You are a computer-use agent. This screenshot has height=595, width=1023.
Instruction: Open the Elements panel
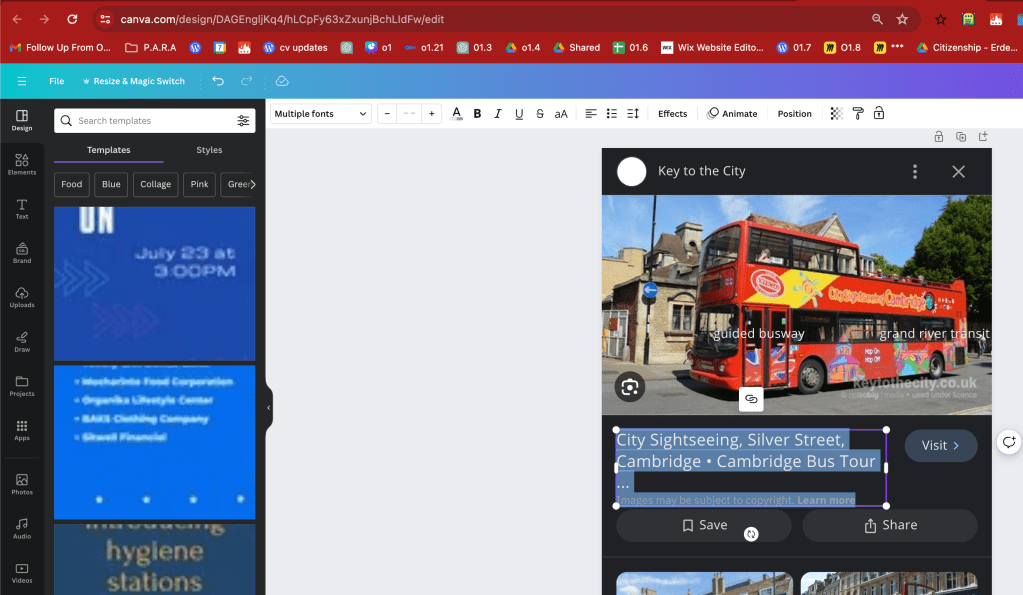[x=22, y=164]
